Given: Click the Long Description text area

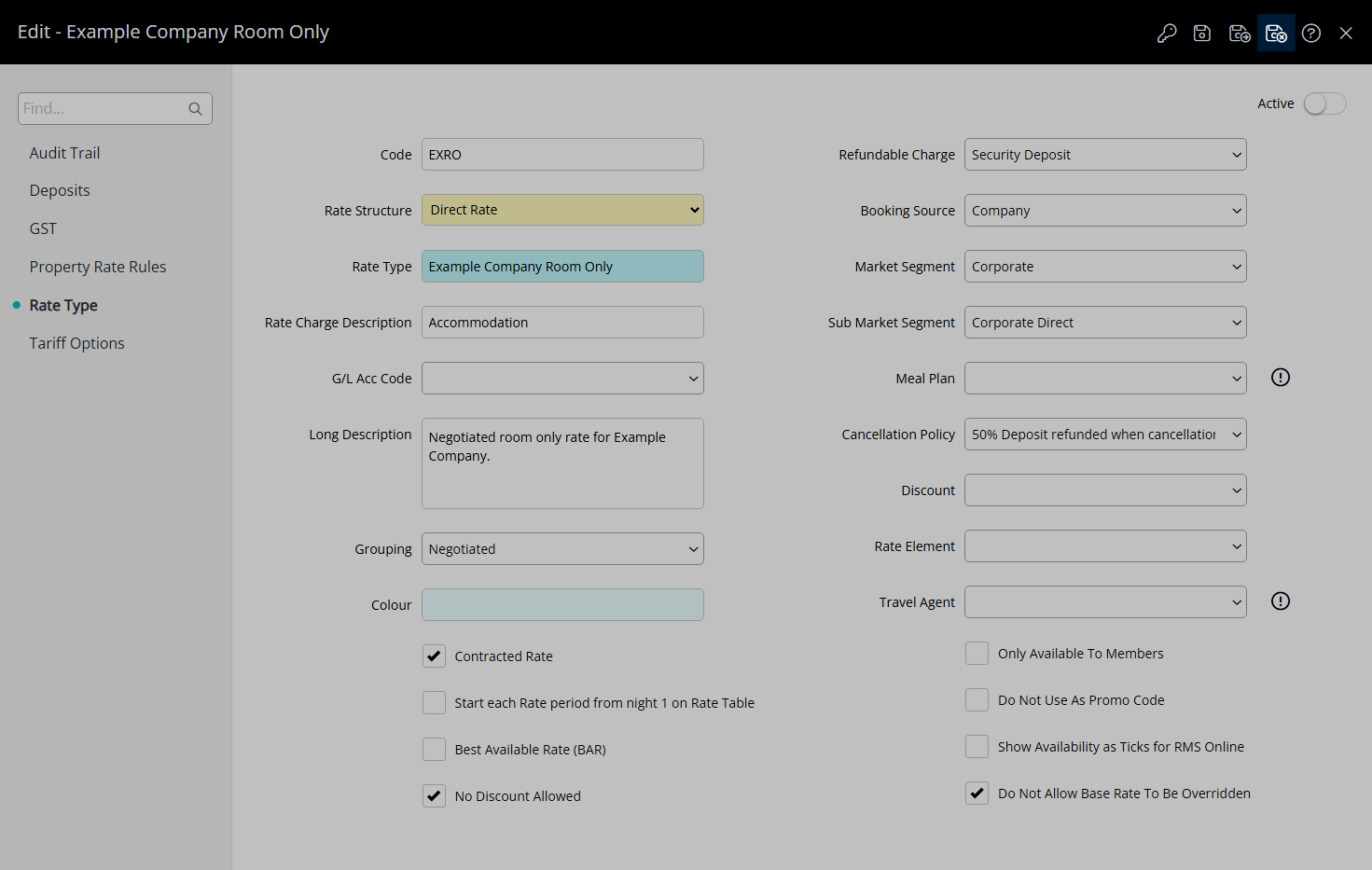Looking at the screenshot, I should 562,463.
